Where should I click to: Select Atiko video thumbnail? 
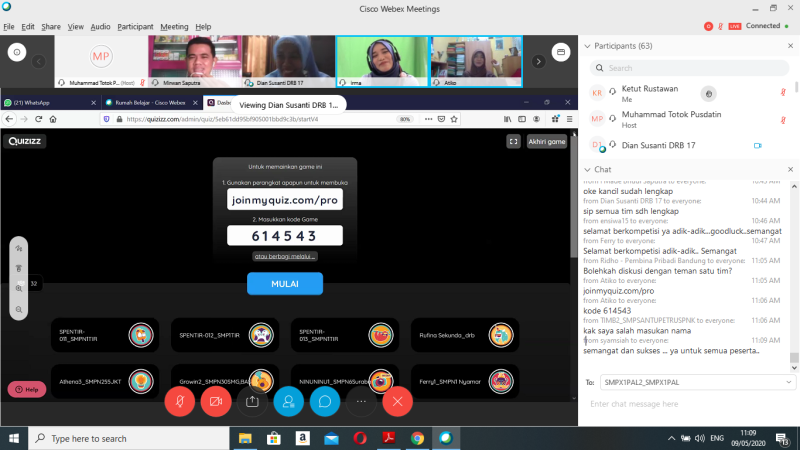pos(476,61)
